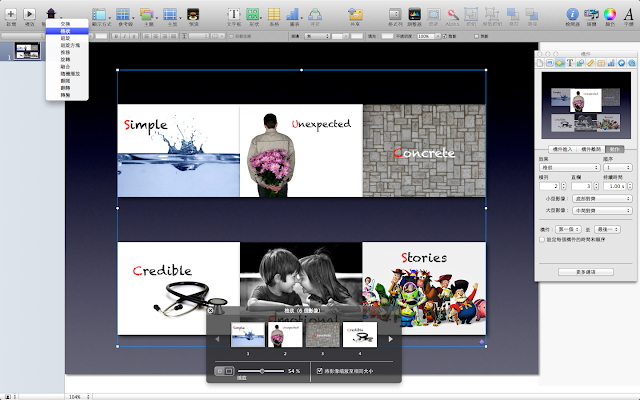Click the Share folder icon

tap(355, 14)
